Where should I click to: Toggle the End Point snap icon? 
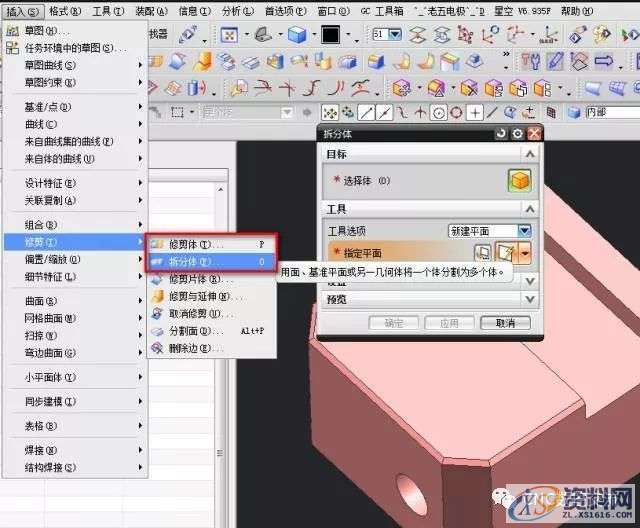(x=366, y=112)
